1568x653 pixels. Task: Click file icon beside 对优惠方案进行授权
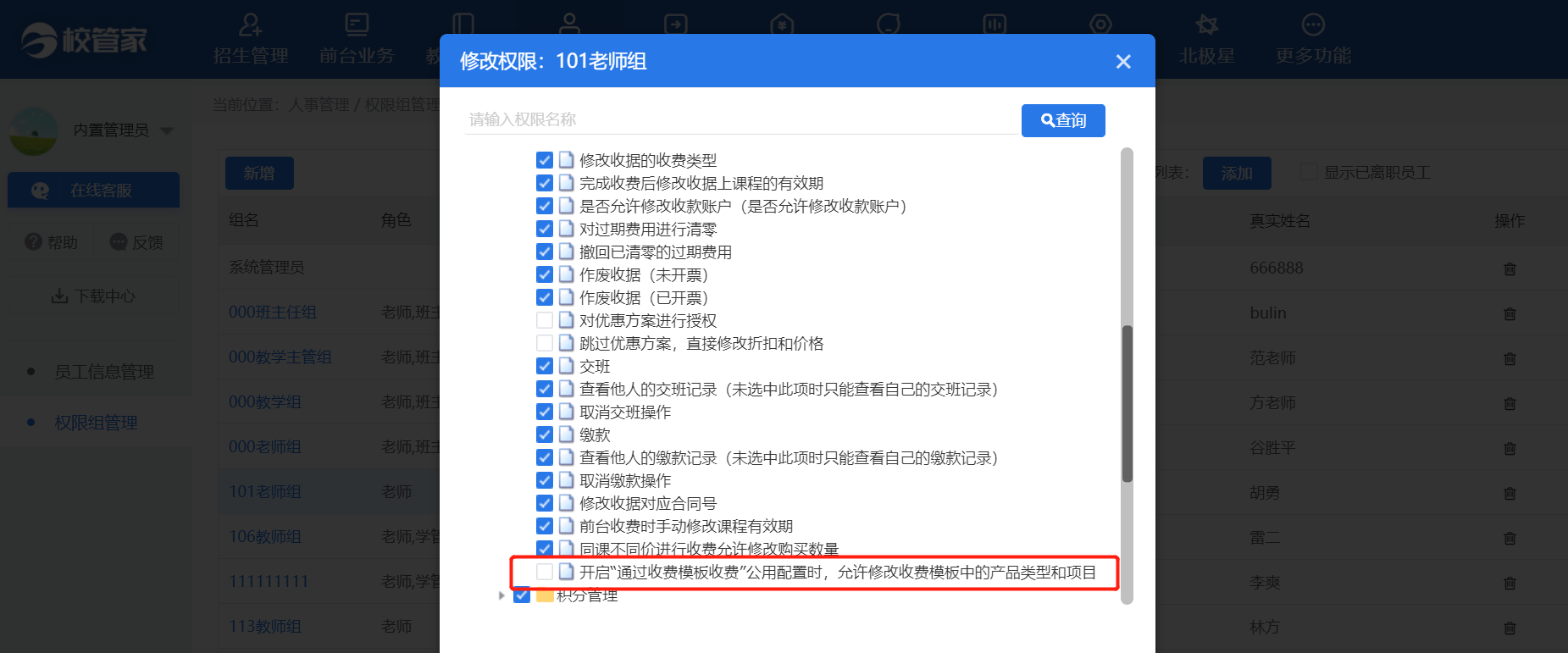click(567, 320)
